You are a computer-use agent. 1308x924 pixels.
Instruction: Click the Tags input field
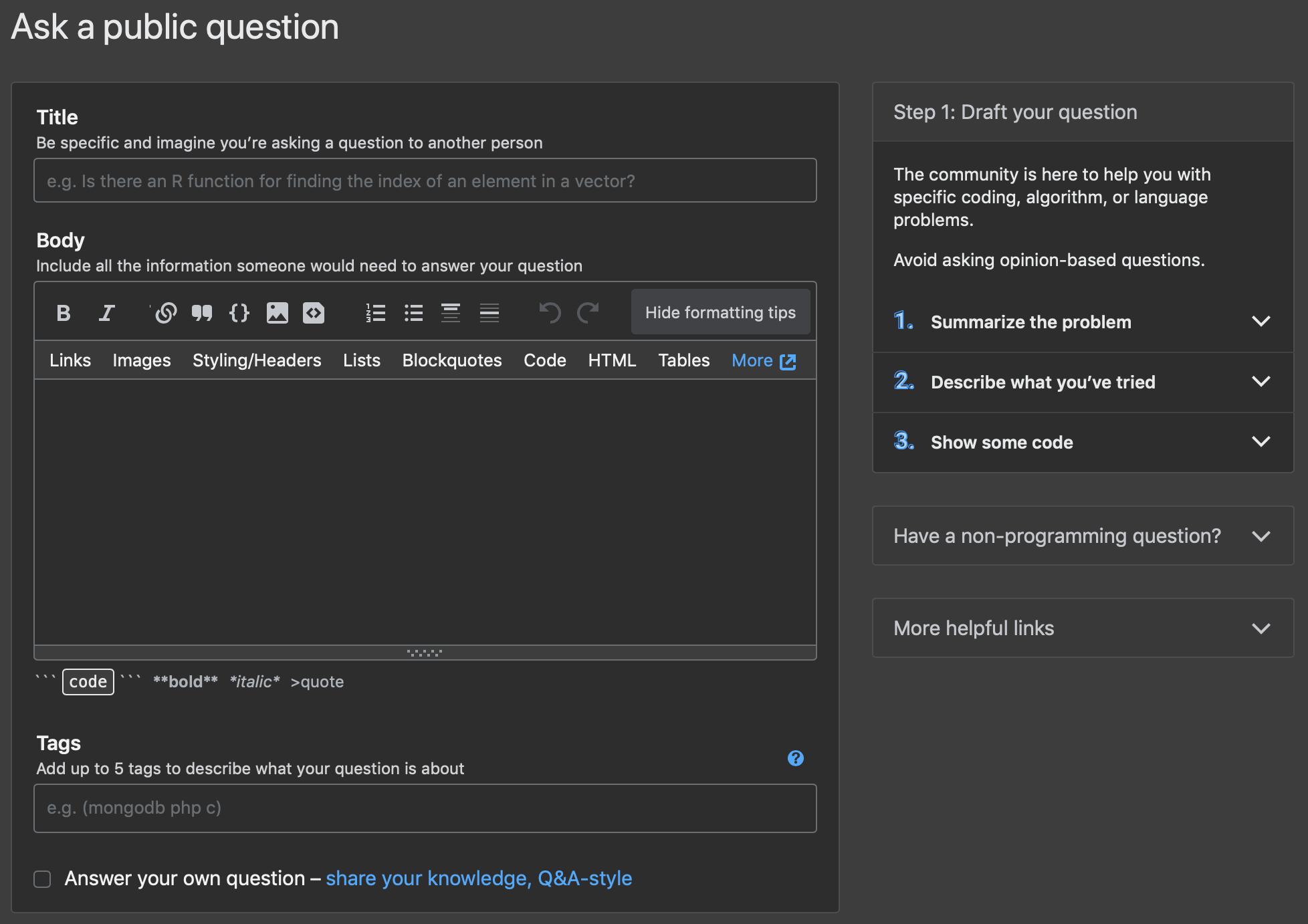(424, 808)
